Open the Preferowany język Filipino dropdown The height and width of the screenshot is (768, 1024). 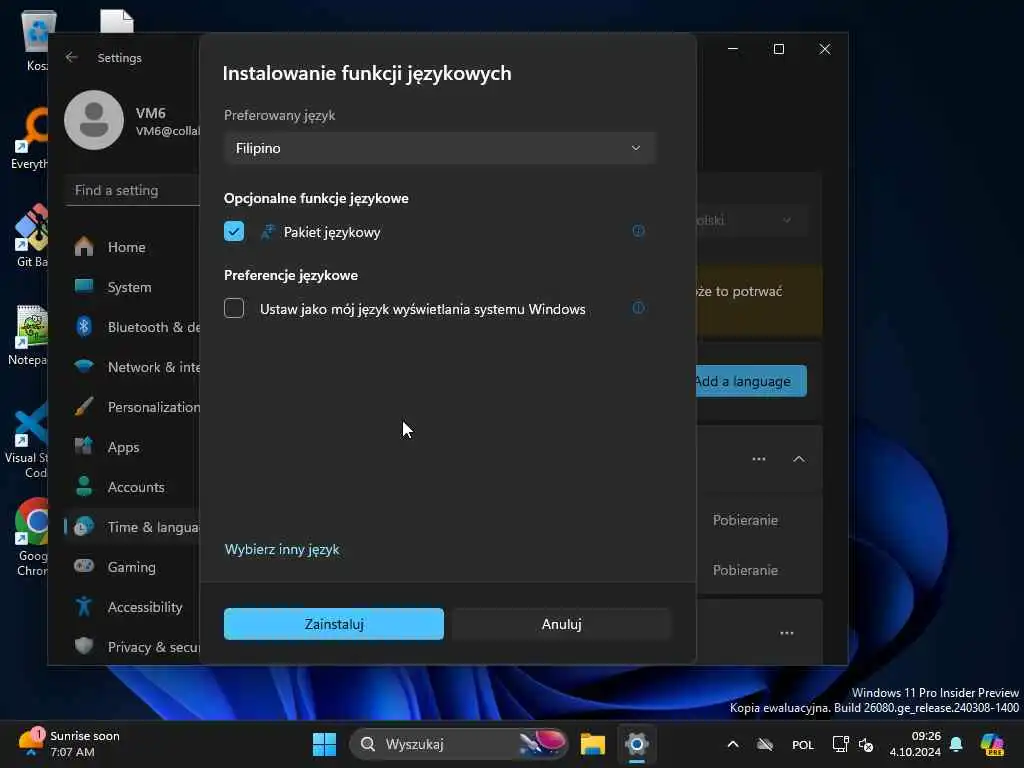point(440,148)
